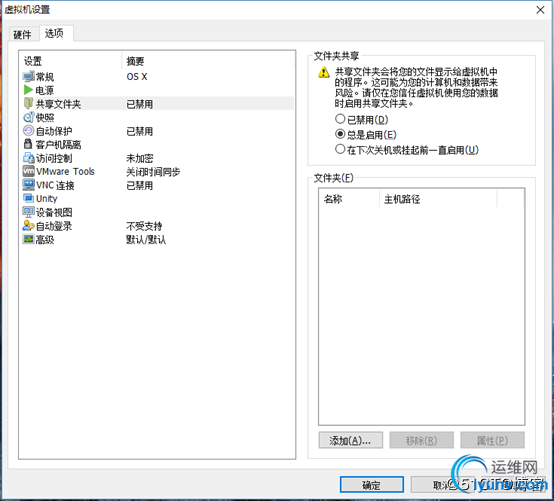
Task: Select the 快照 row label
Action: tap(45, 117)
